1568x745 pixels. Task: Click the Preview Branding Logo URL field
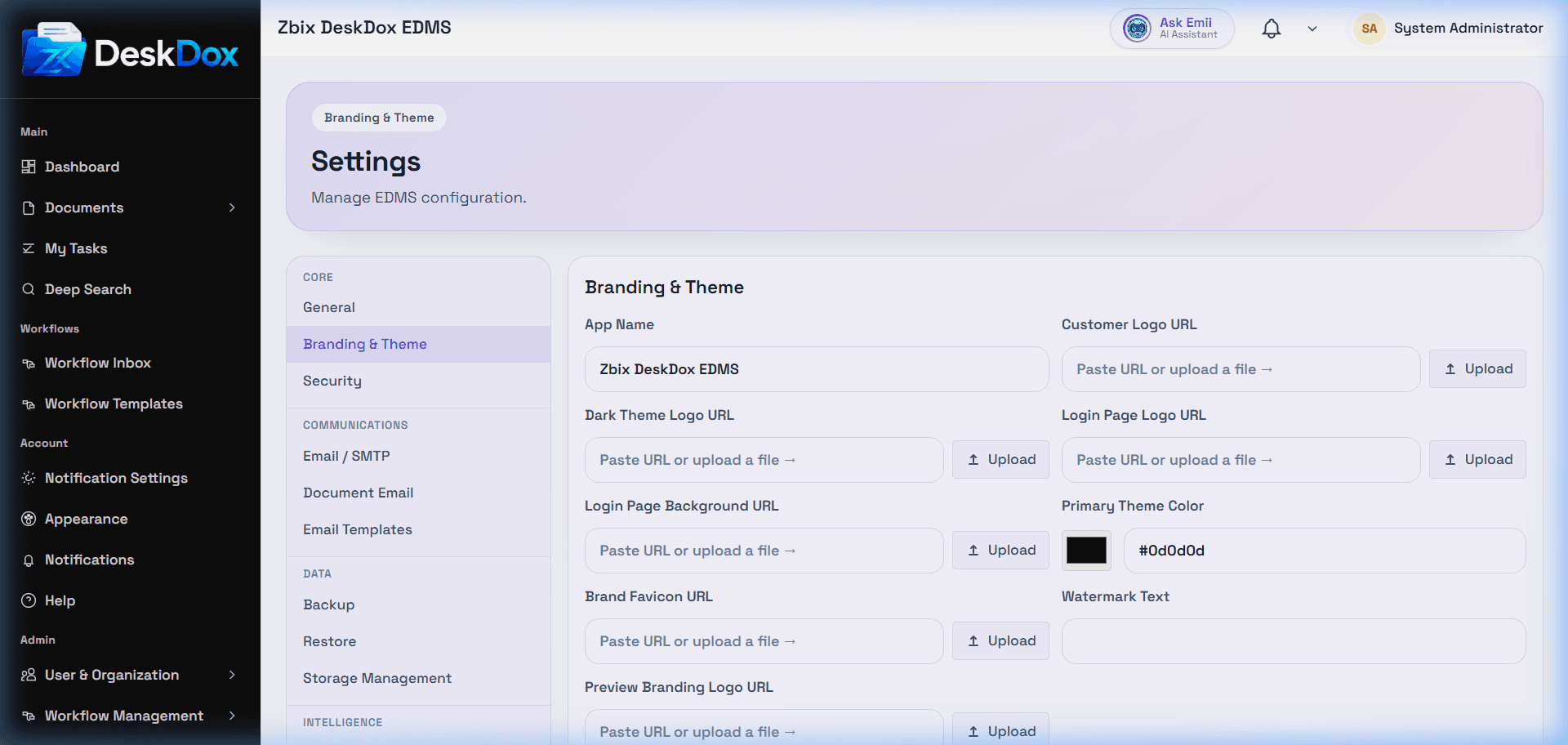(x=764, y=729)
